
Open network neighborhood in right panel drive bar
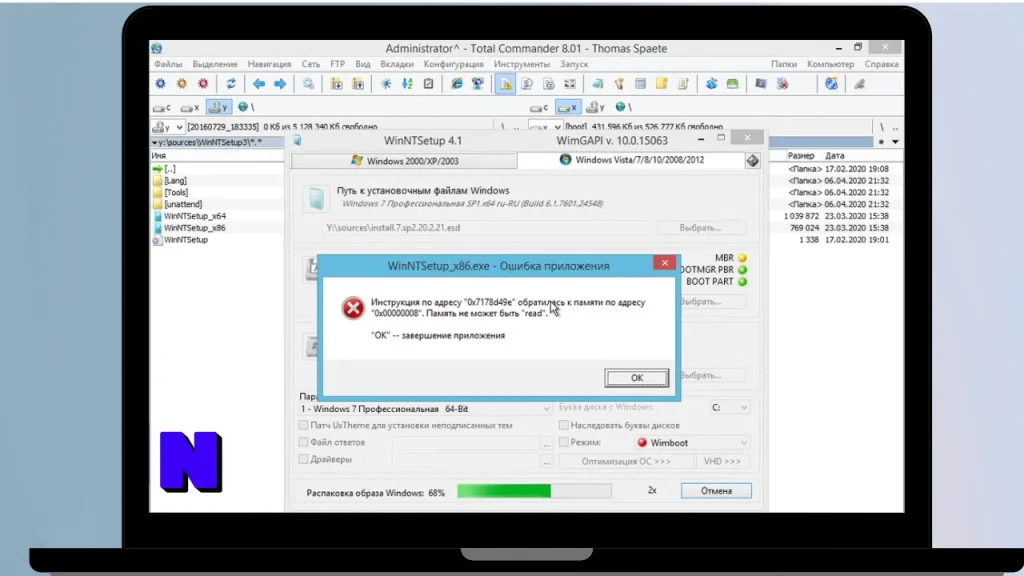click(x=624, y=107)
